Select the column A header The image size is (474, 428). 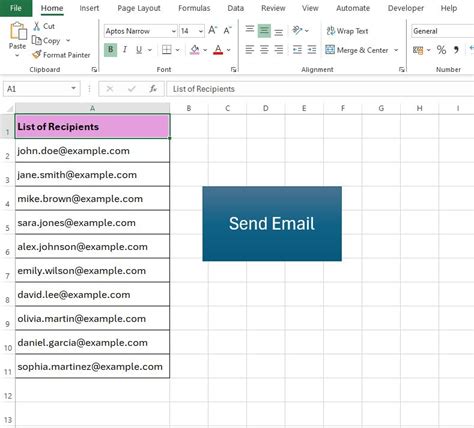coord(92,108)
